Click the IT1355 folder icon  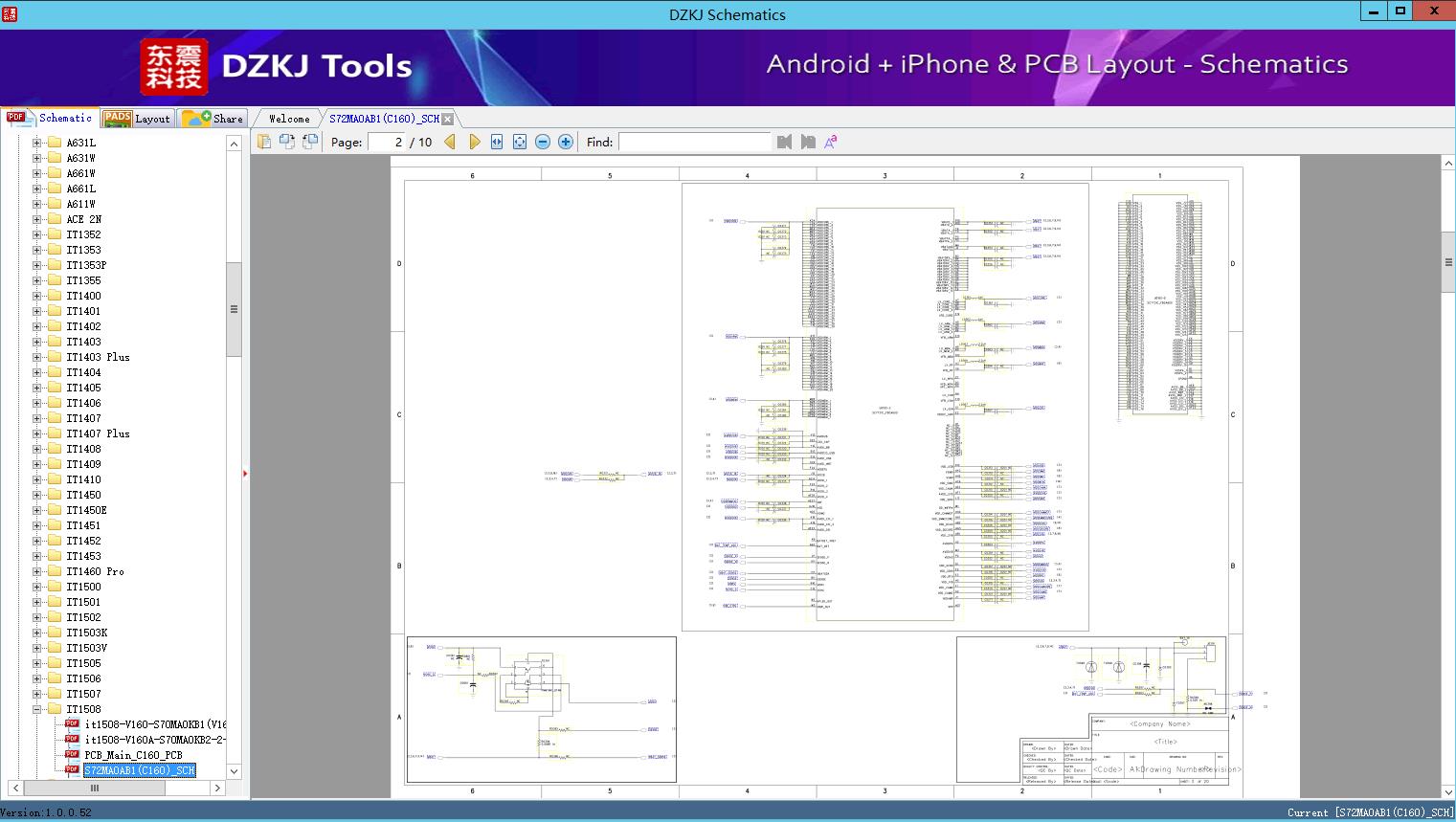(55, 280)
